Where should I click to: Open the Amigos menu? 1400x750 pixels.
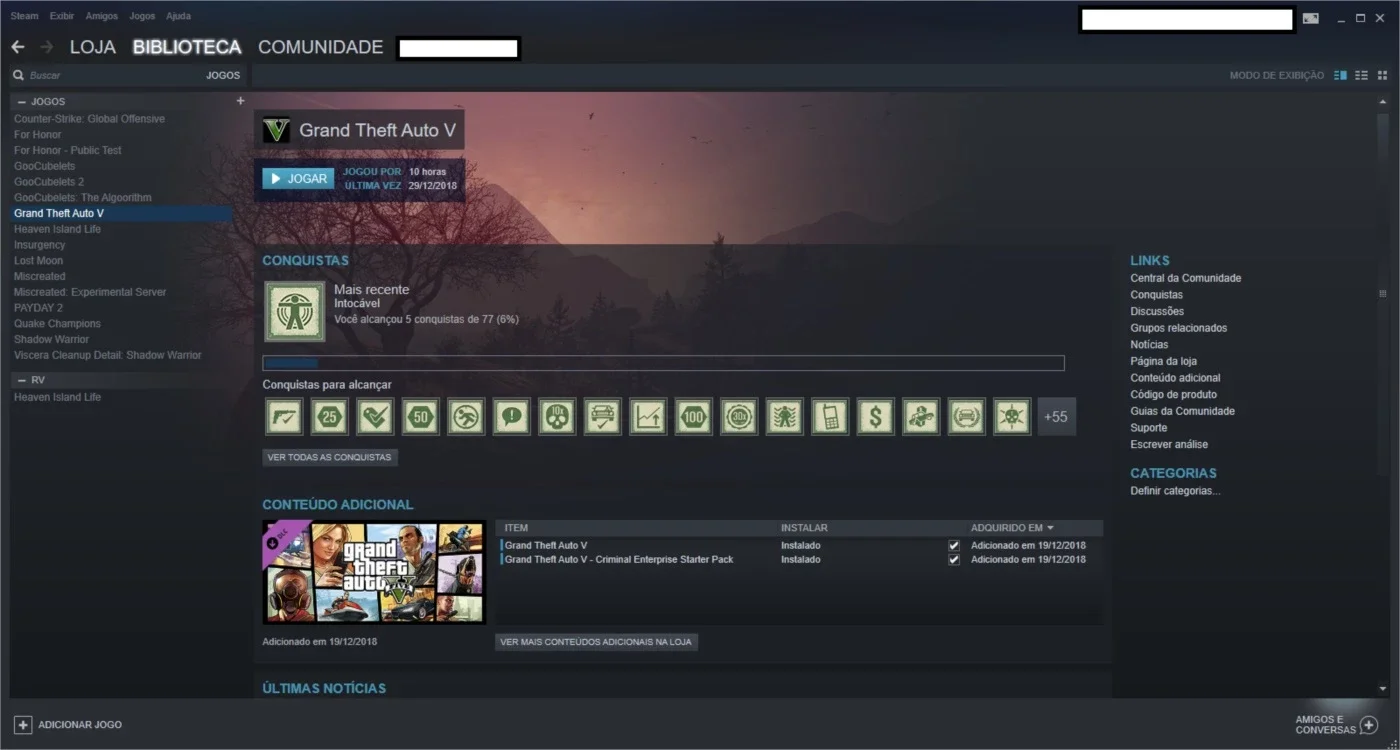(101, 16)
